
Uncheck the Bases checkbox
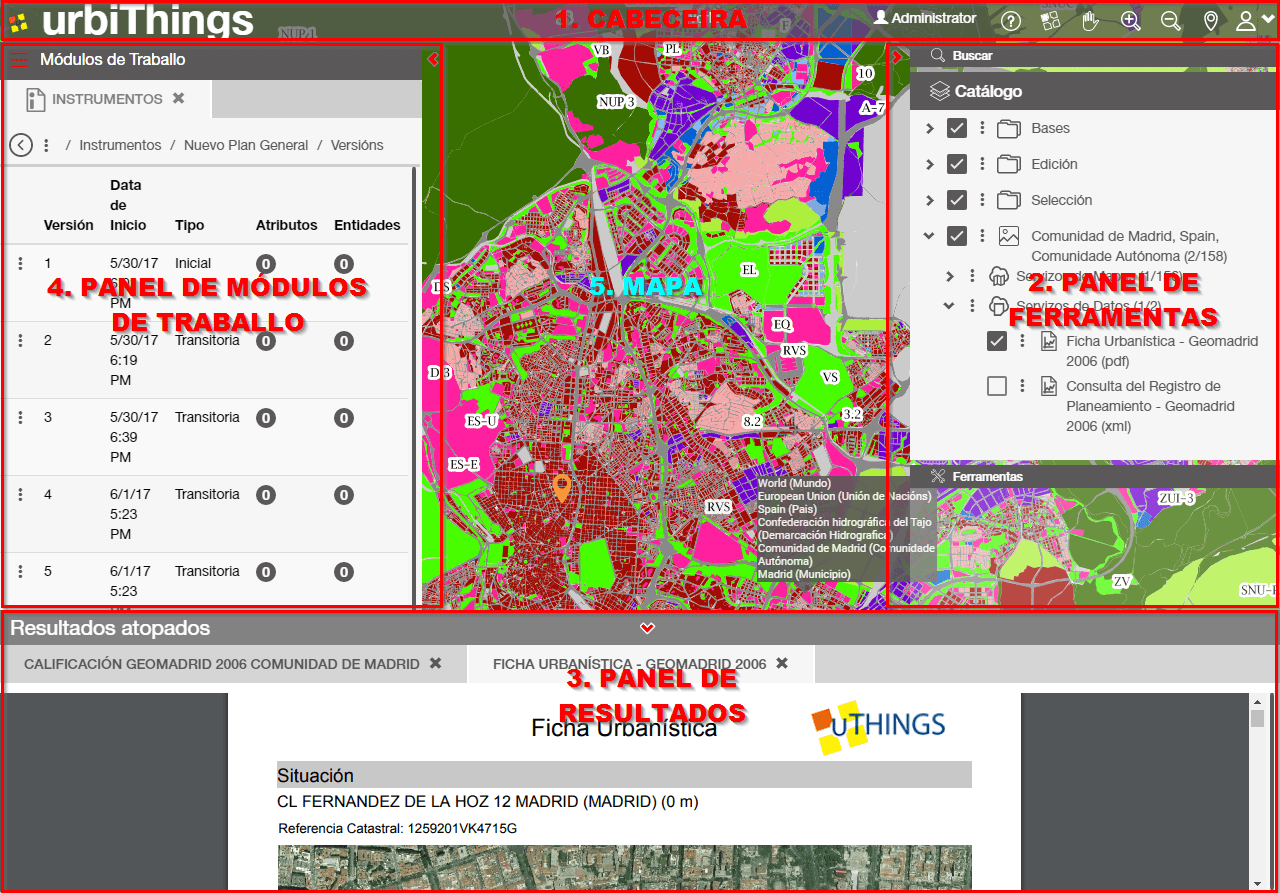957,128
